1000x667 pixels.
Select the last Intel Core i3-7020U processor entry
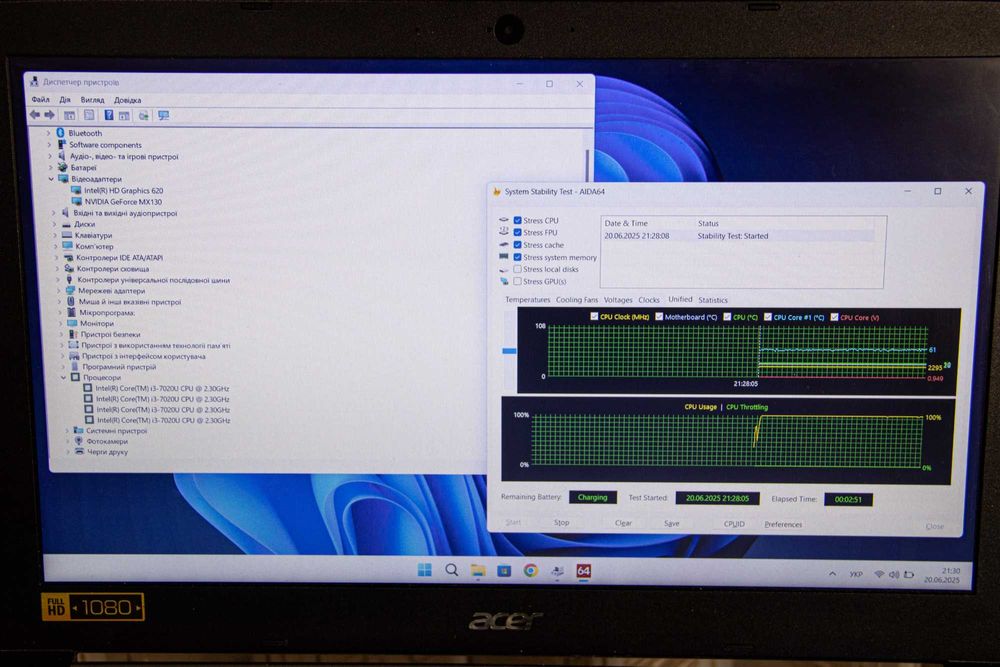point(158,420)
